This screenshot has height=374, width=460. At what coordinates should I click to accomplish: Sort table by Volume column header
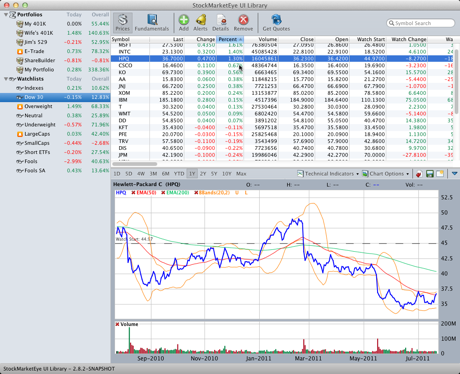pos(261,39)
